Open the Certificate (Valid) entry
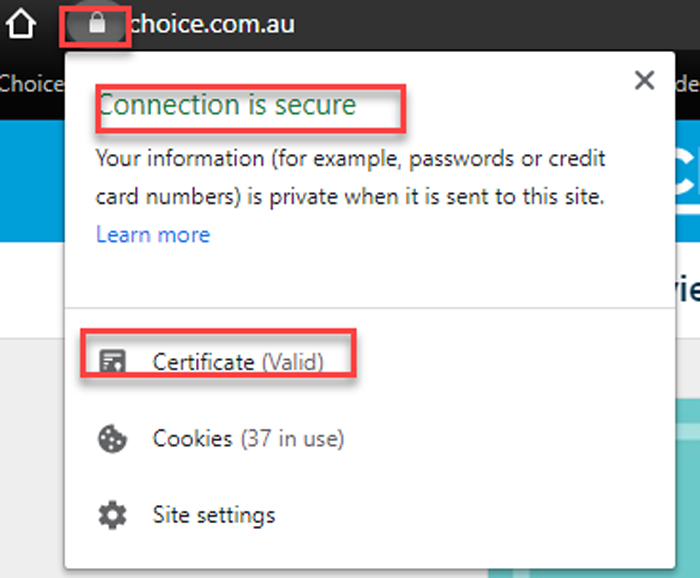Image resolution: width=700 pixels, height=578 pixels. pyautogui.click(x=238, y=362)
